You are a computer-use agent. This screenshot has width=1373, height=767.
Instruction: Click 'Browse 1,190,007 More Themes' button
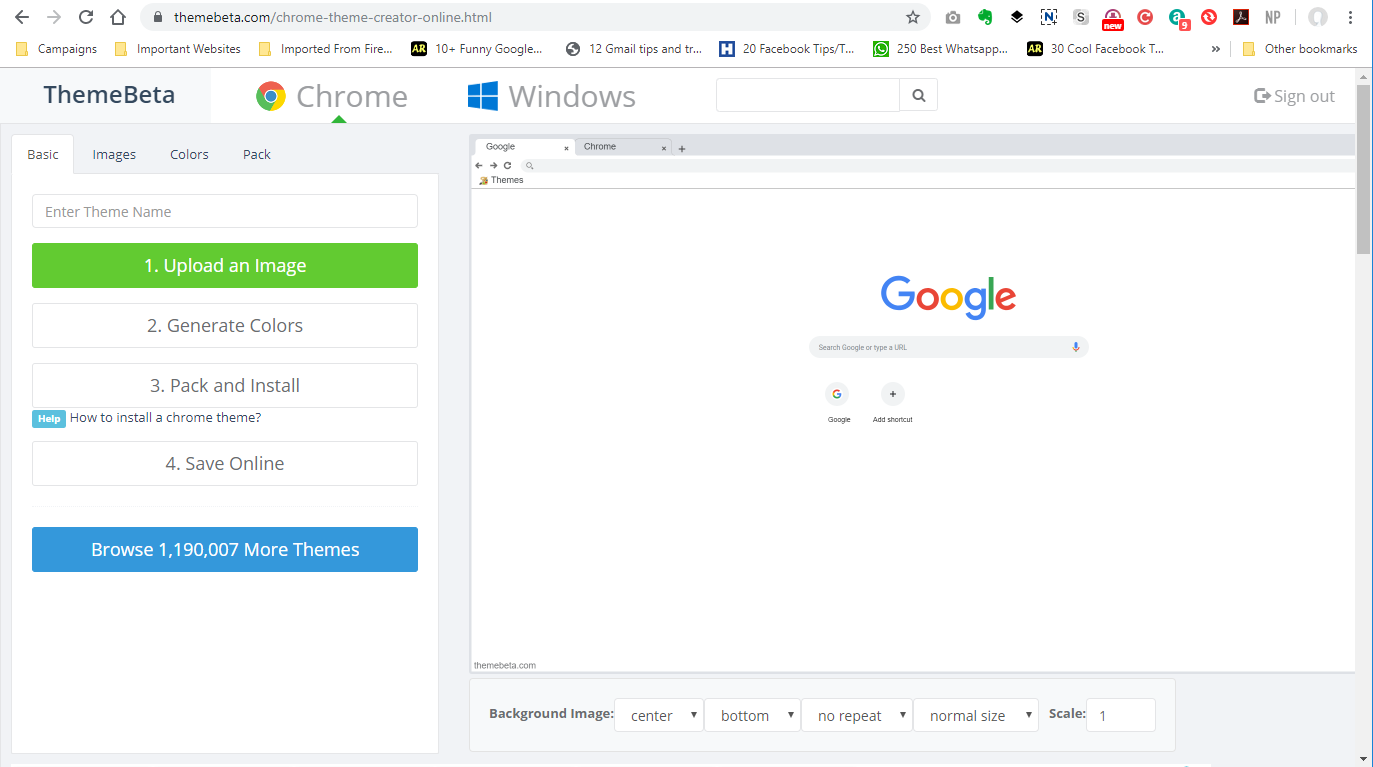pos(225,549)
